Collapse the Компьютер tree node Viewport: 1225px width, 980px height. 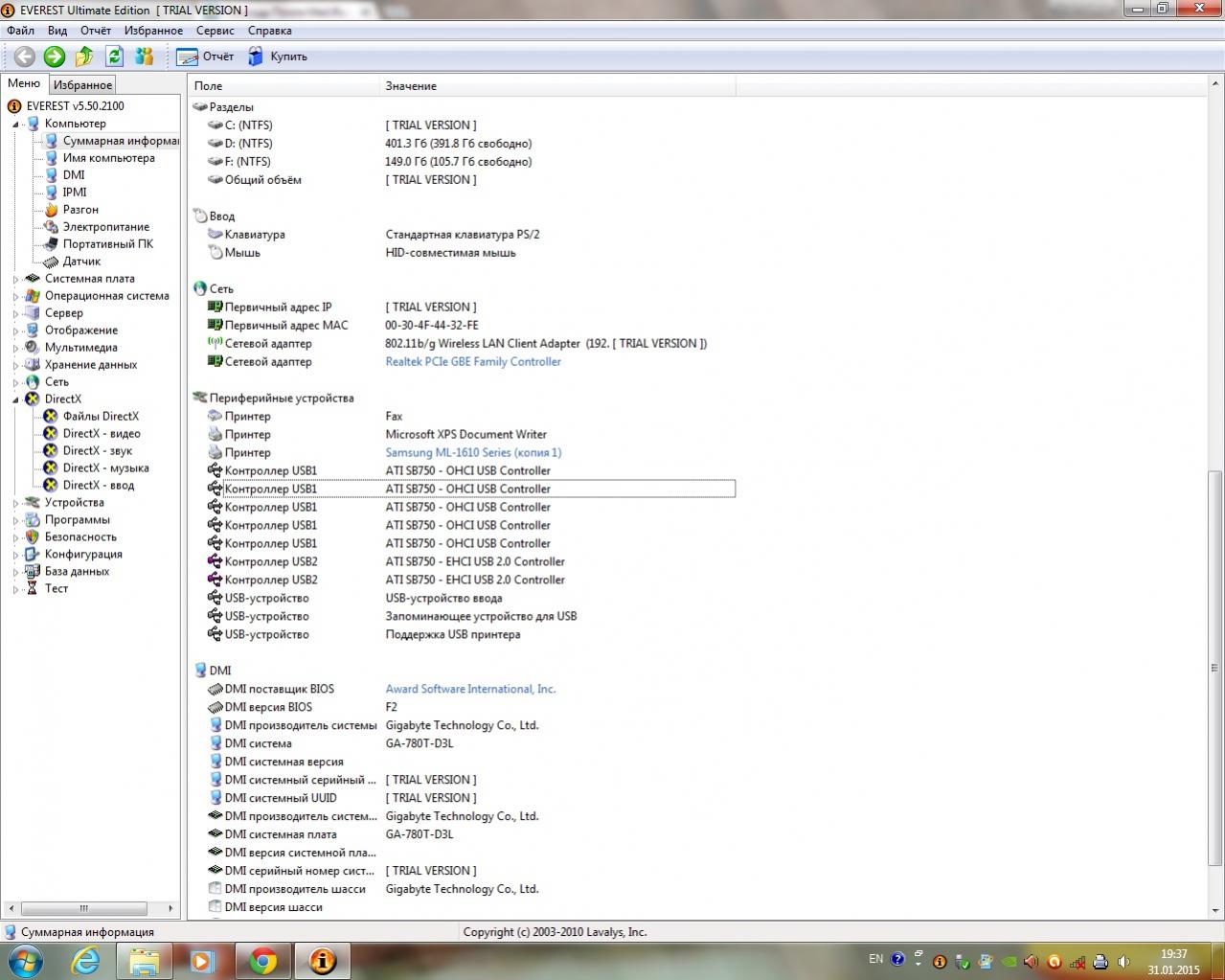click(x=15, y=125)
